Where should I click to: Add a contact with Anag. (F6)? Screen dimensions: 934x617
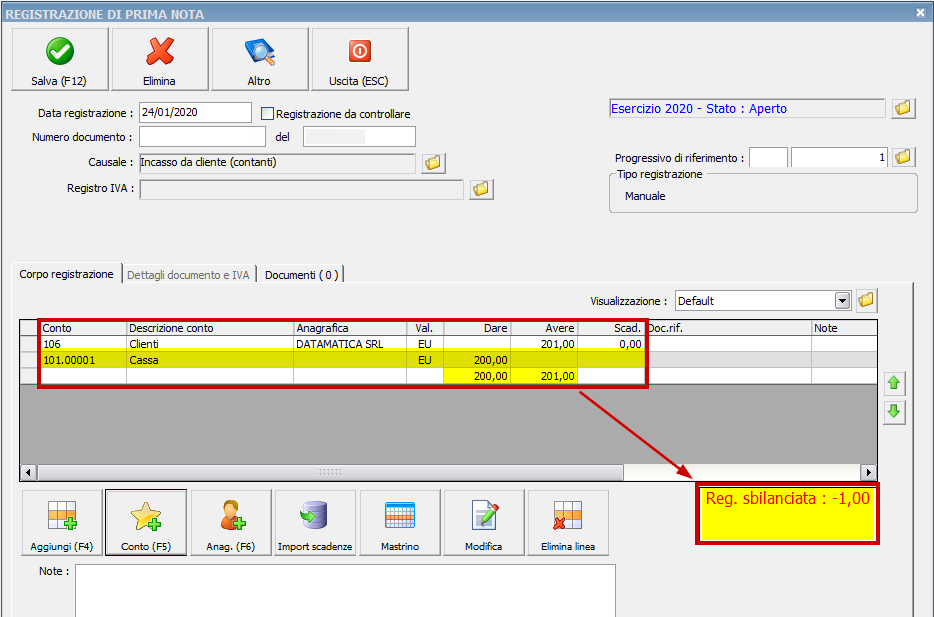pos(231,523)
